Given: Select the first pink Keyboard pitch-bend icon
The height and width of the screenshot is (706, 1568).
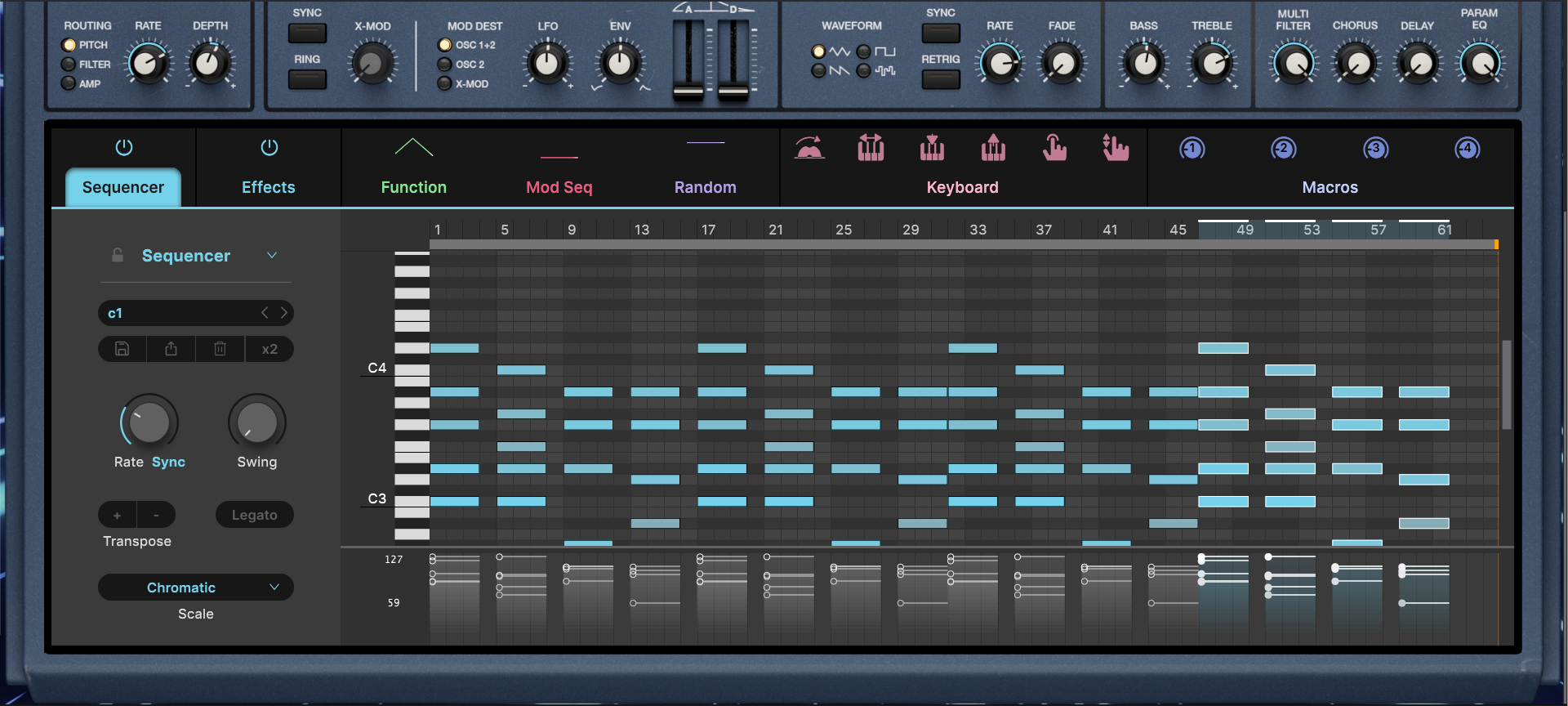Looking at the screenshot, I should tap(809, 148).
